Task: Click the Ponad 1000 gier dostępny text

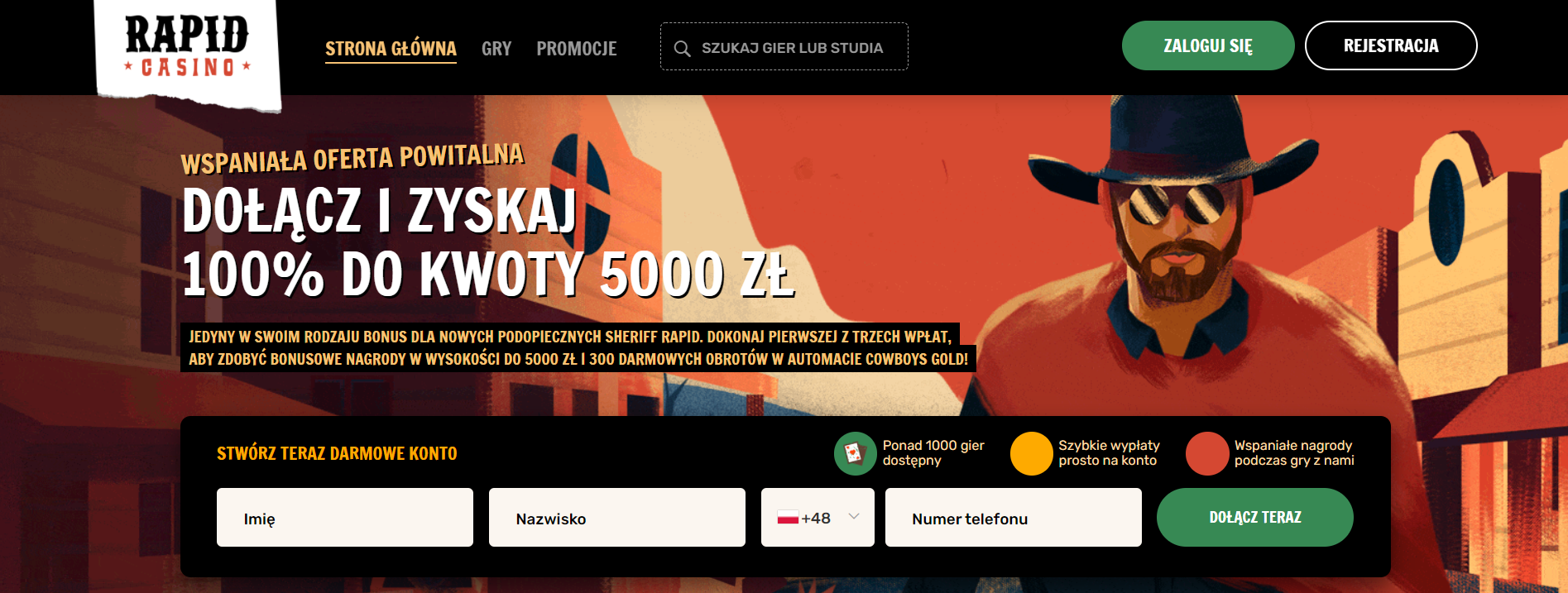Action: point(933,452)
